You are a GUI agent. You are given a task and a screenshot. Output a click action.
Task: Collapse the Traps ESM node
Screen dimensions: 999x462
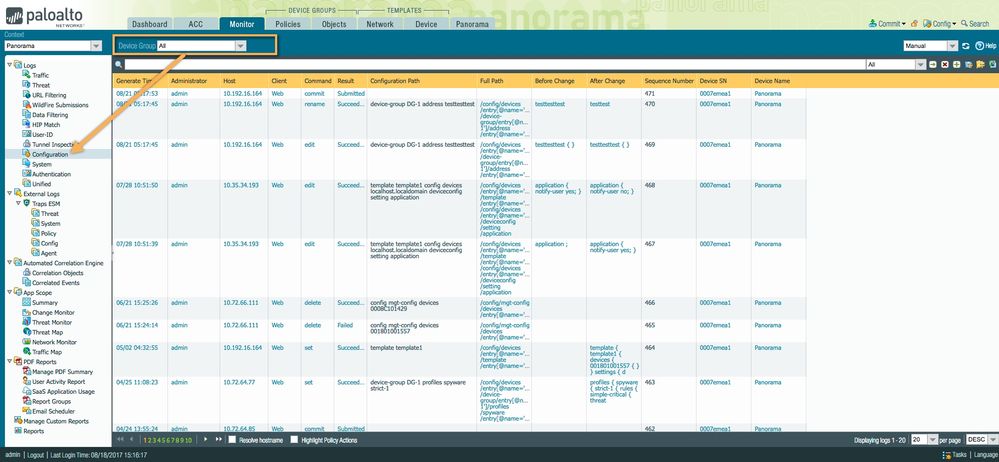[x=18, y=203]
